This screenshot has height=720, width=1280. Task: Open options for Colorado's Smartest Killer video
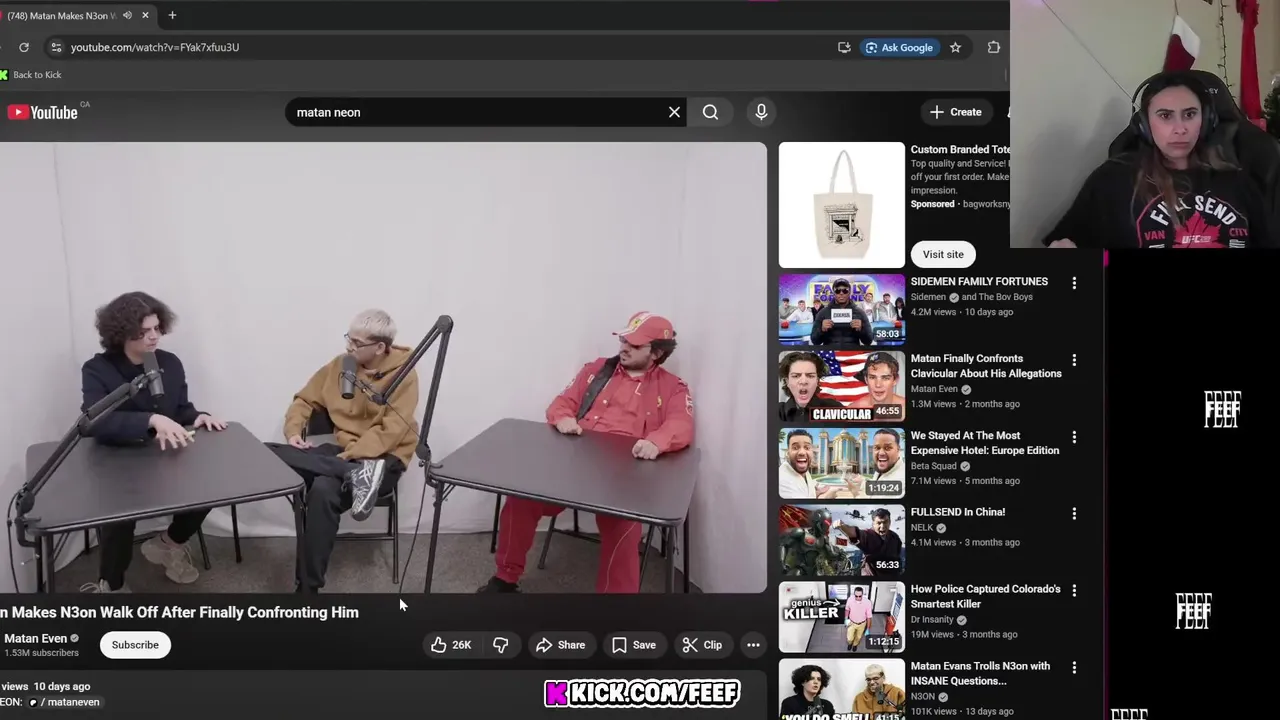(1074, 591)
